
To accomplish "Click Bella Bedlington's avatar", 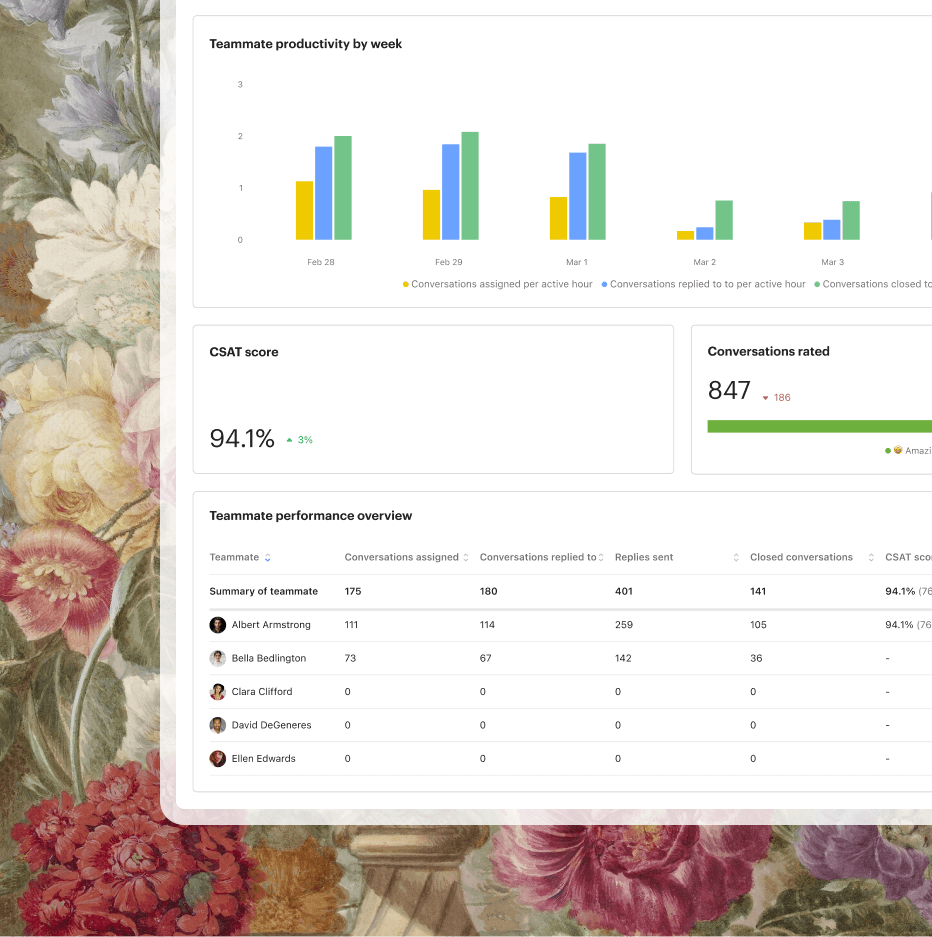I will (217, 659).
